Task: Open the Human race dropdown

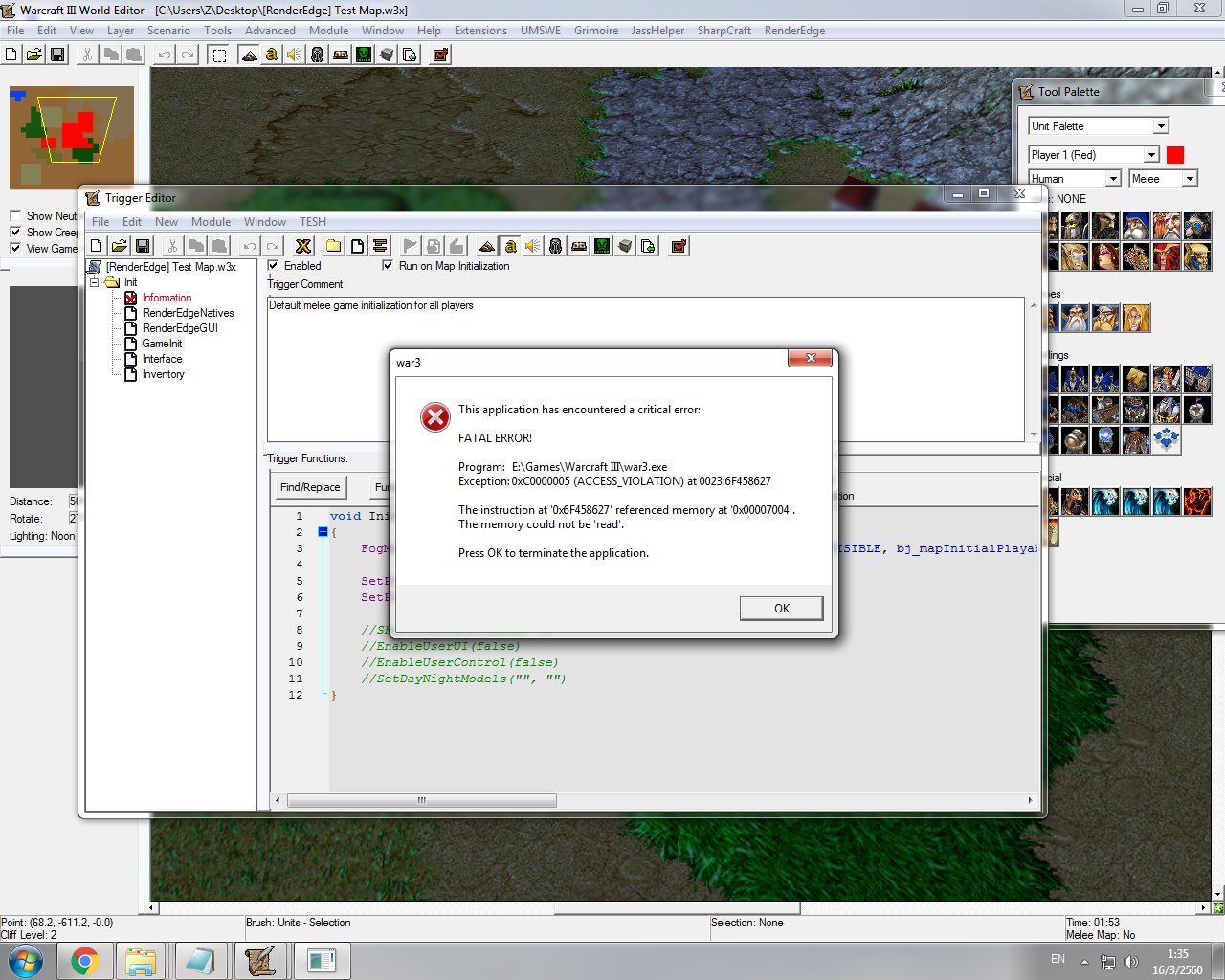Action: (1112, 179)
